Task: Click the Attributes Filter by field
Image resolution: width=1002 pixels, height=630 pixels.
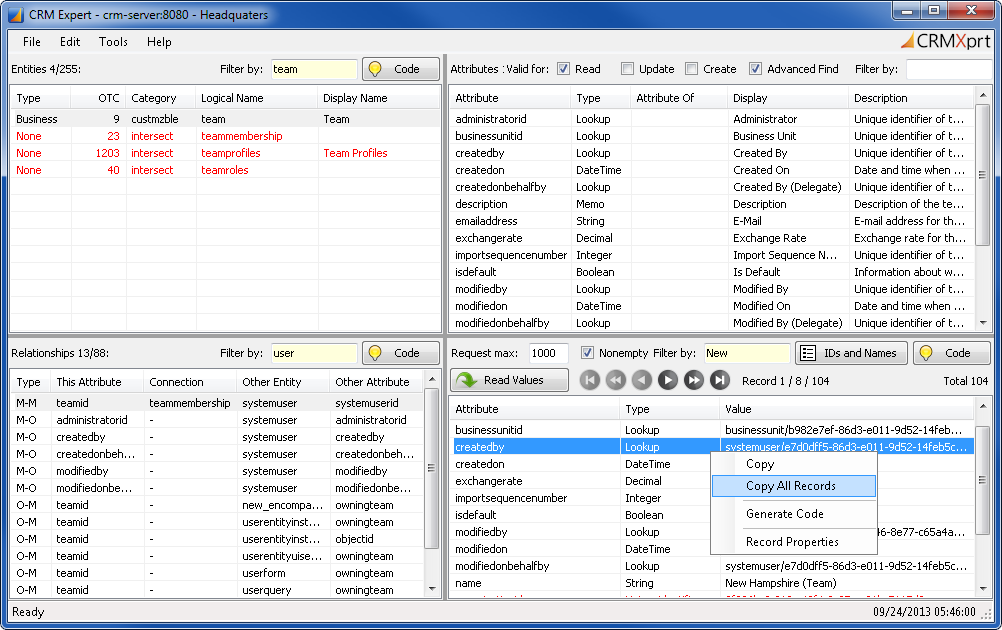Action: [948, 69]
